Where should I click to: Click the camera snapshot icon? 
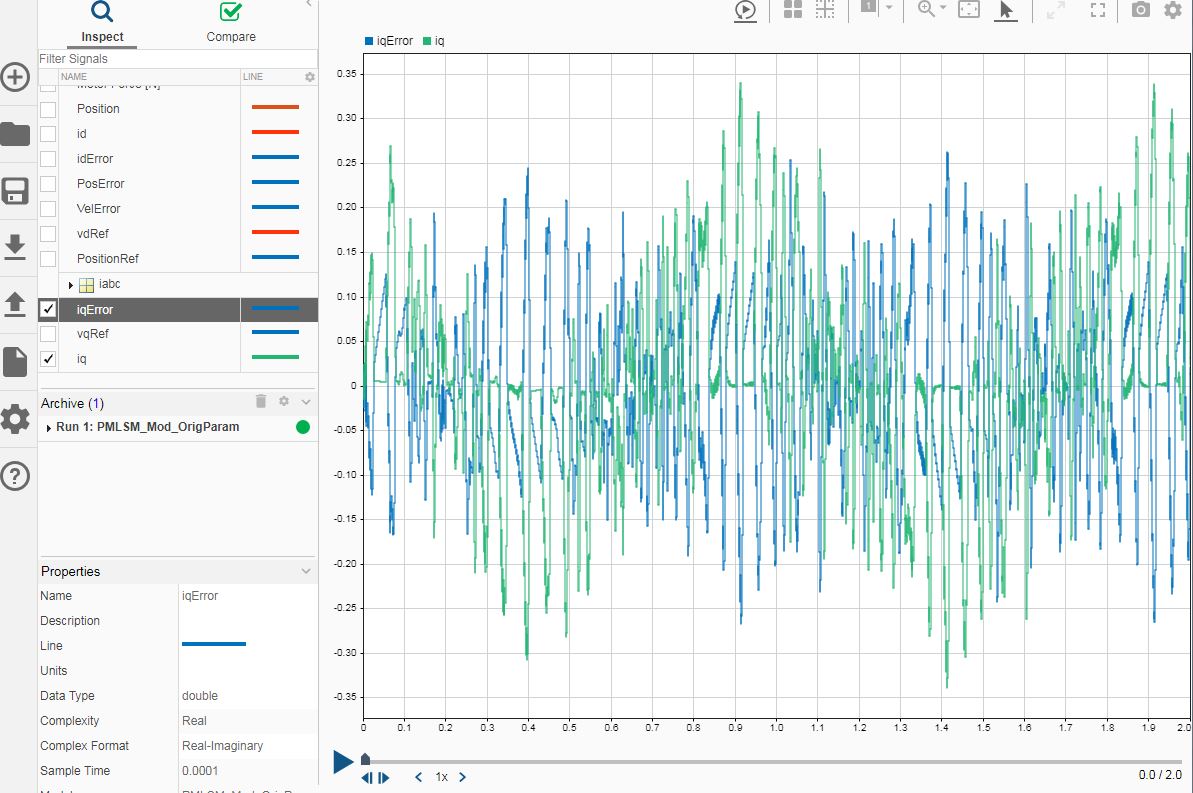1140,10
